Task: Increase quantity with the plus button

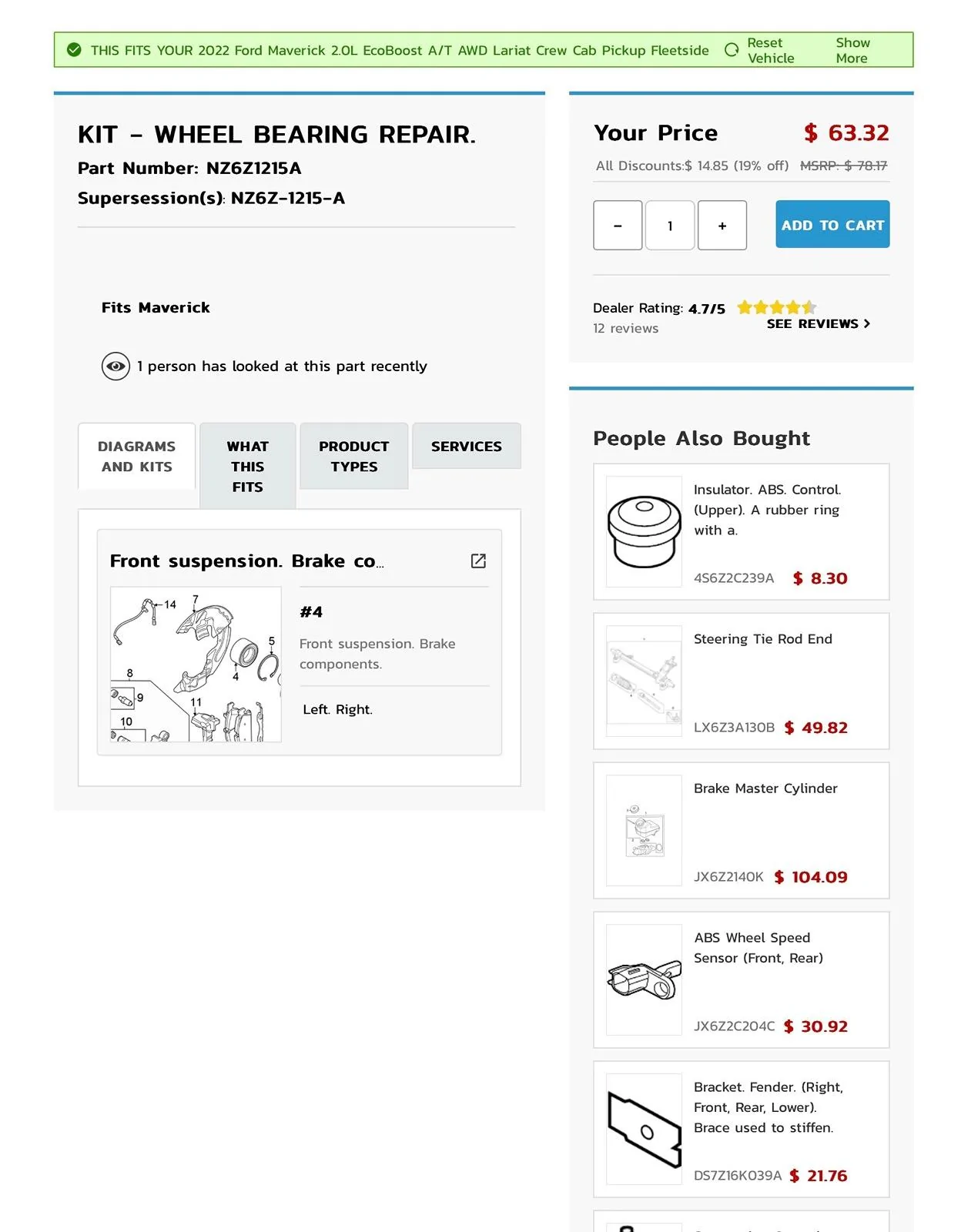Action: coord(722,226)
